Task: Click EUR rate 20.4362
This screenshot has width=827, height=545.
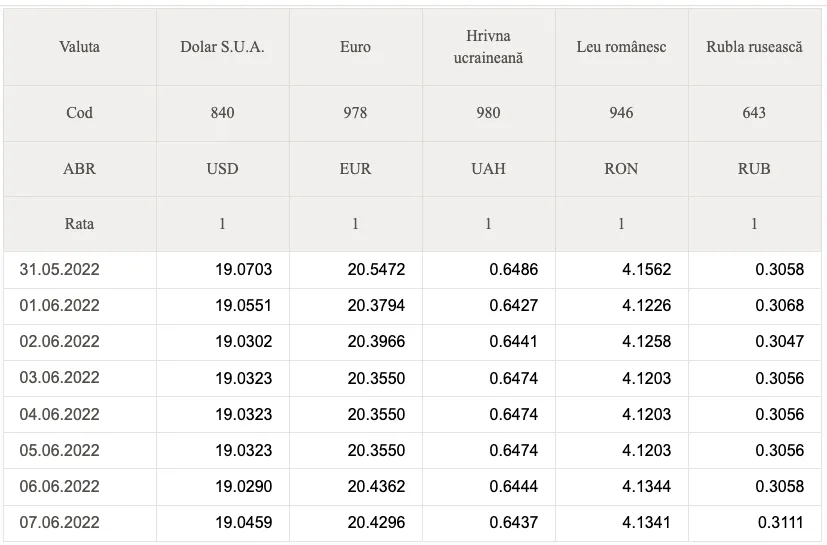Action: pos(376,486)
